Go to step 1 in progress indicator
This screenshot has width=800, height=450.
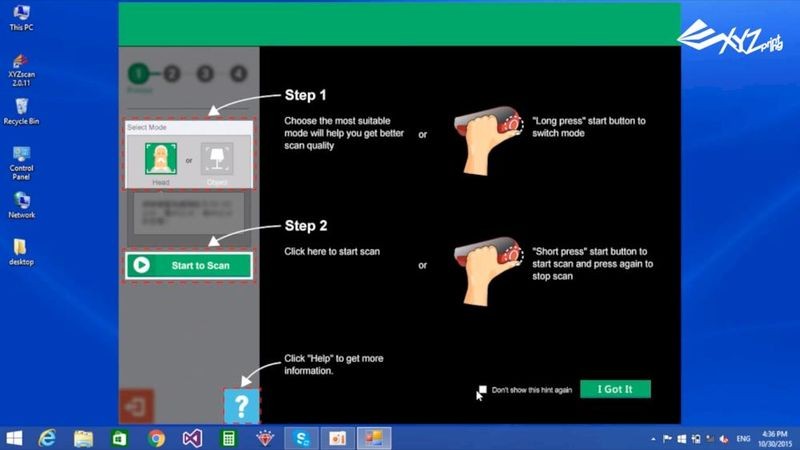(x=139, y=73)
